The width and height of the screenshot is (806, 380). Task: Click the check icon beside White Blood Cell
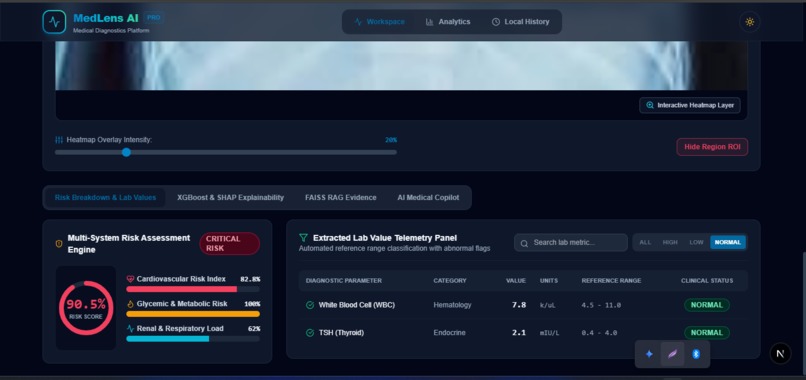pyautogui.click(x=309, y=305)
